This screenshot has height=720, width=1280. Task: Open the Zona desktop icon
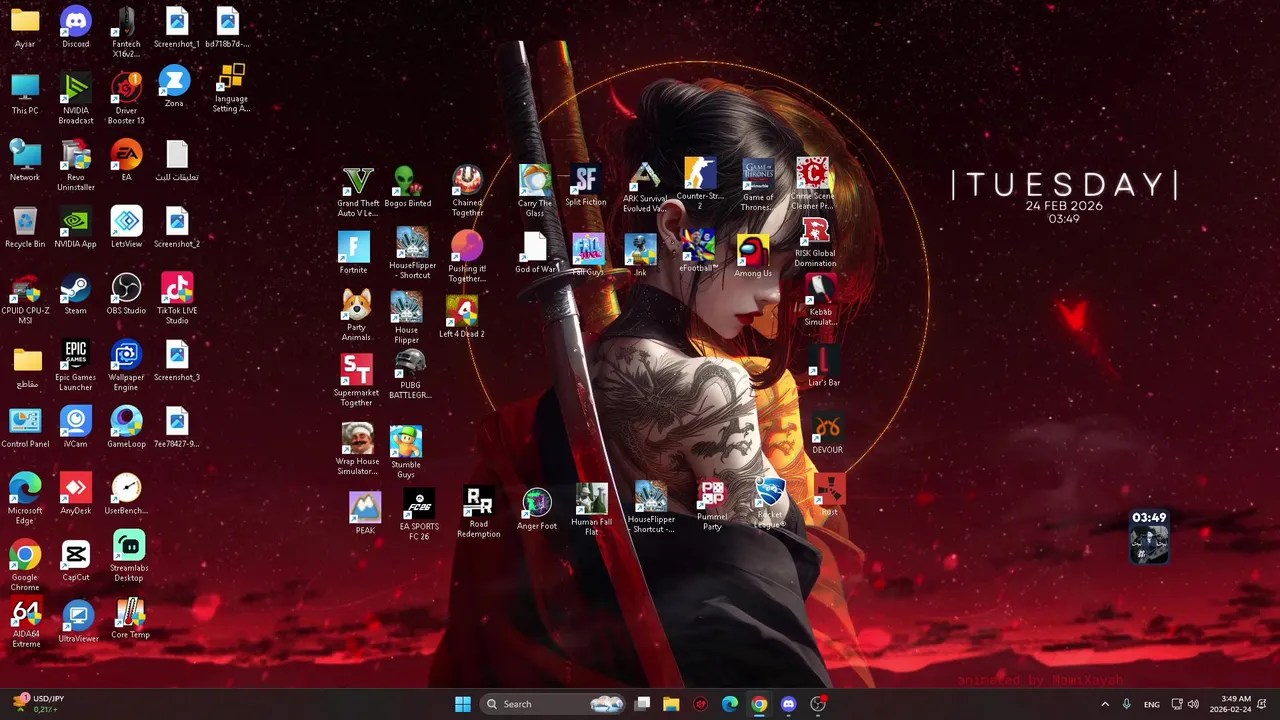click(x=174, y=87)
